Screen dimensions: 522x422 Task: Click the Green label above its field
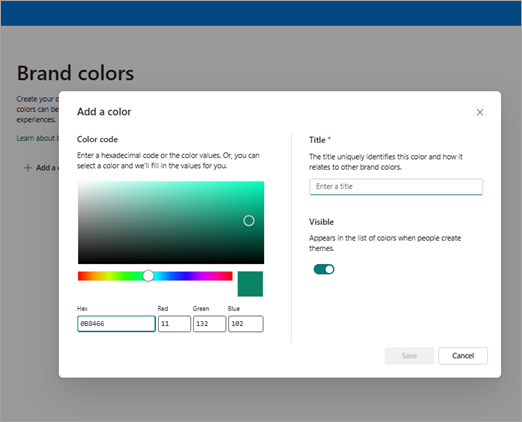coord(201,309)
